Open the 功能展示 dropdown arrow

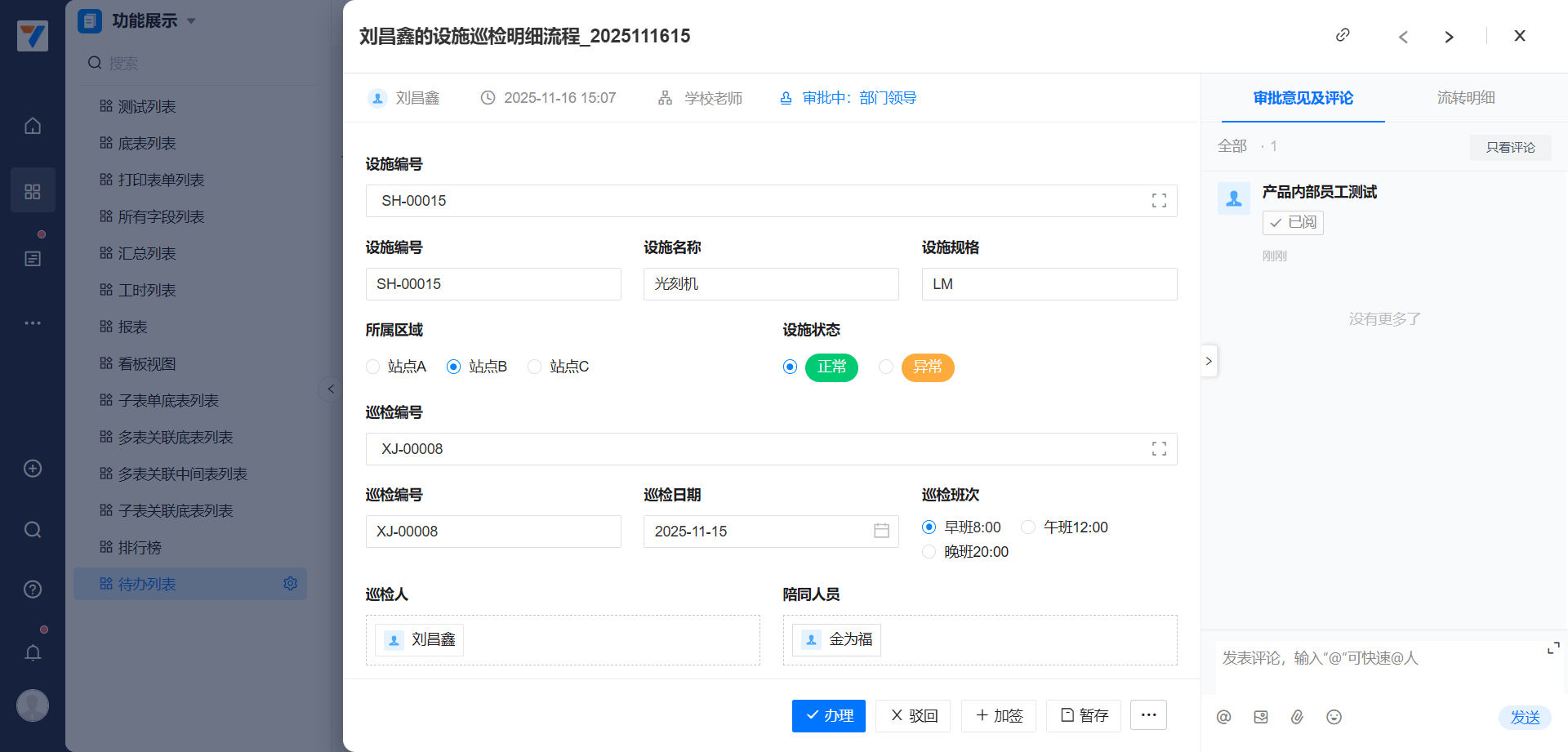191,21
